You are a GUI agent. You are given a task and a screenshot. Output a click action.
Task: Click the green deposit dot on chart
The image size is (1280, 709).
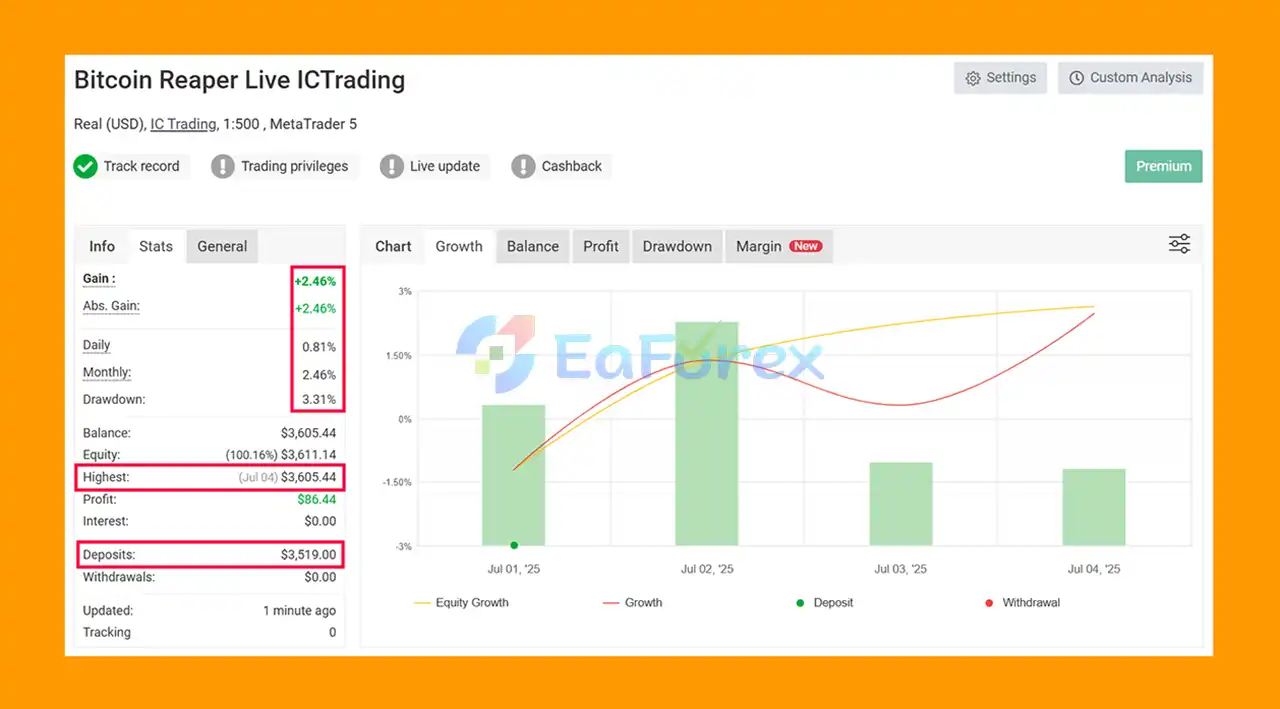click(514, 545)
